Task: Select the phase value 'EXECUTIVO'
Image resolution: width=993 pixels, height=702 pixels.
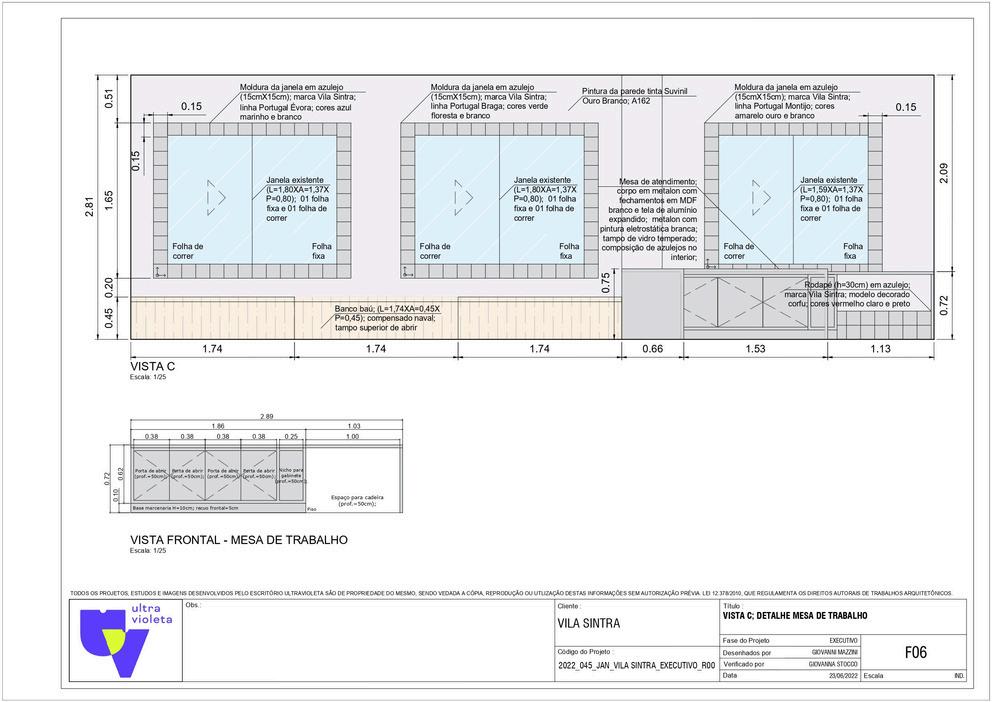Action: [843, 641]
